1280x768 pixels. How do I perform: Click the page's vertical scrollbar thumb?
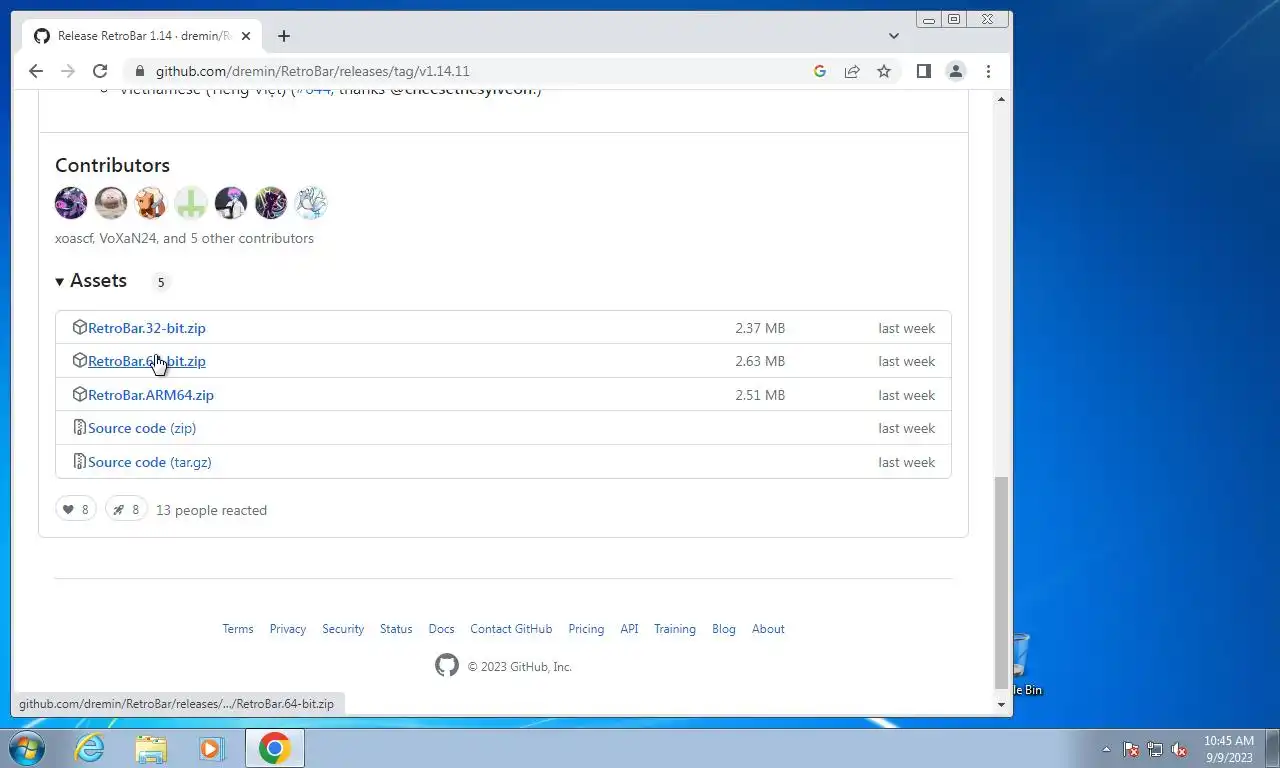coord(1001,583)
